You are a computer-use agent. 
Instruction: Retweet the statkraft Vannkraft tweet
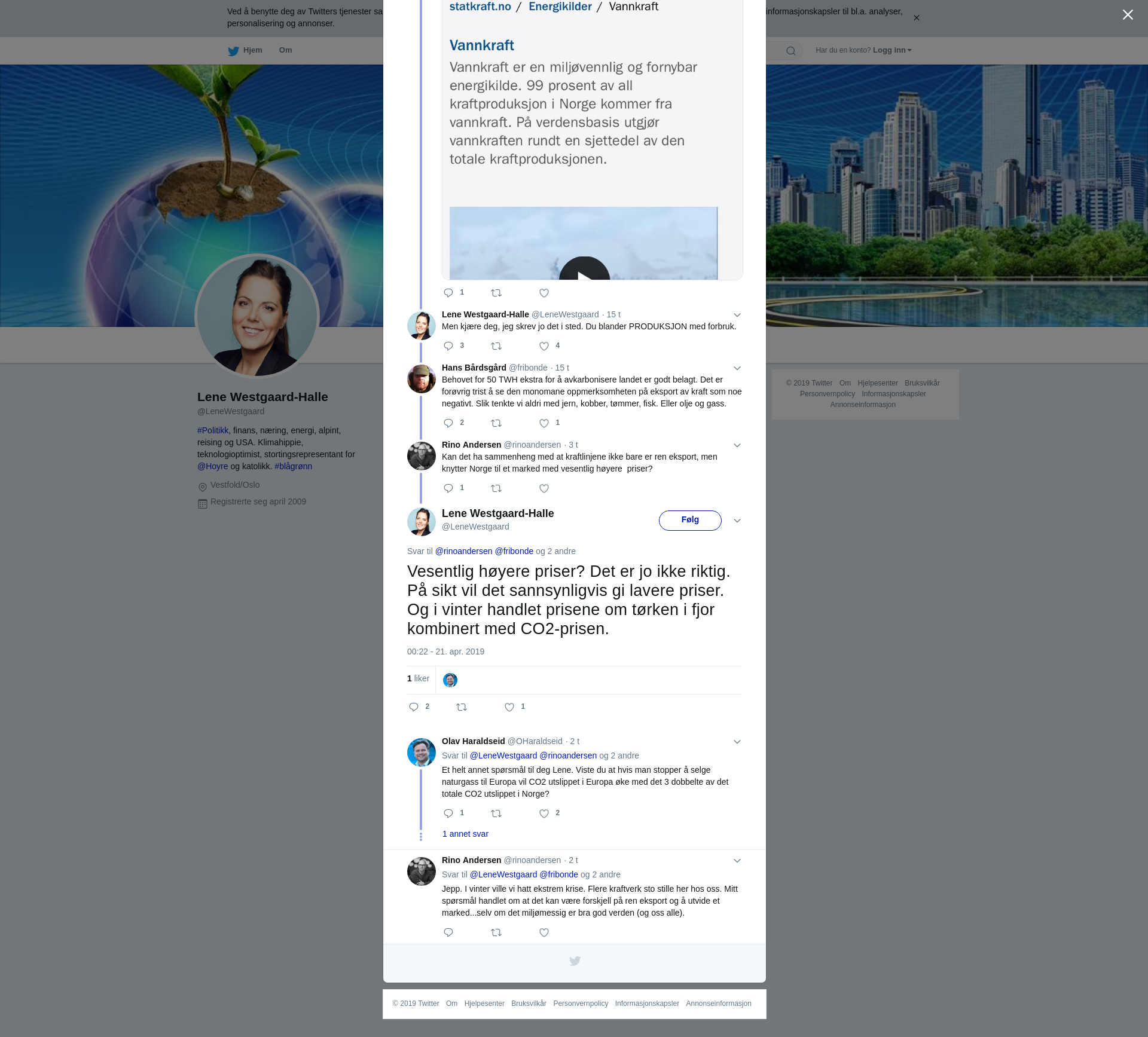496,293
